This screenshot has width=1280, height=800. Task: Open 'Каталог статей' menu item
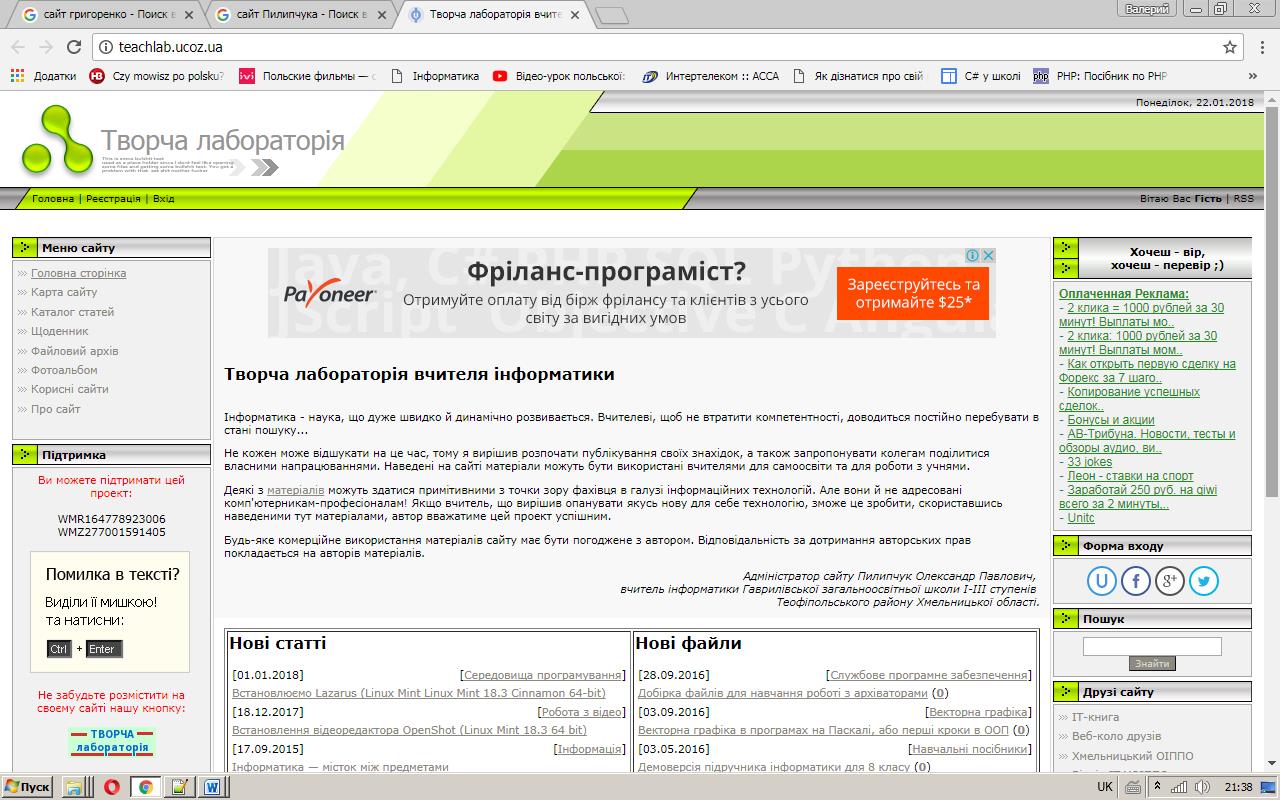(73, 312)
